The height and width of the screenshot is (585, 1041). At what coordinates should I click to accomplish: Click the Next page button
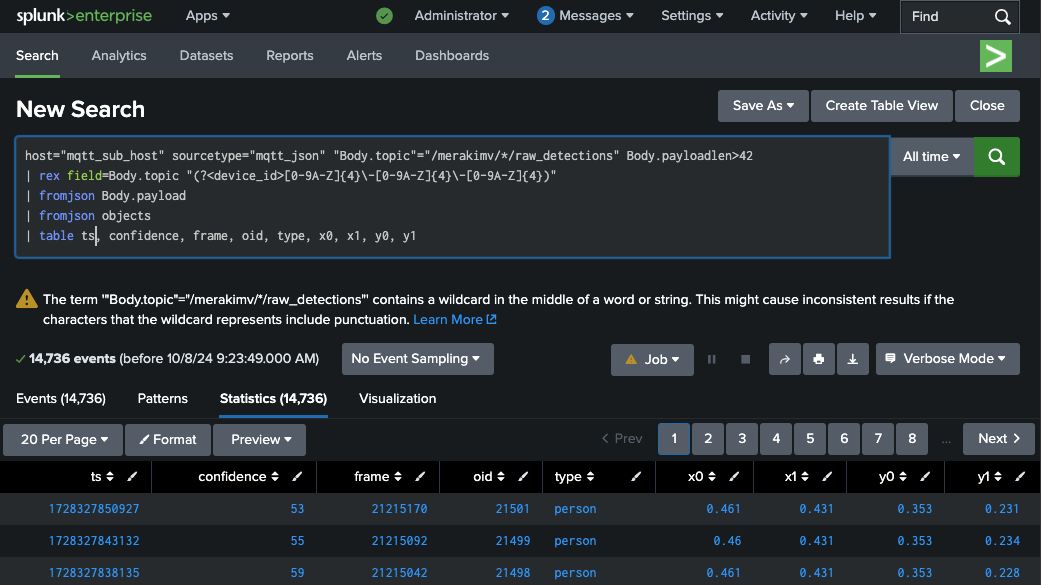point(999,439)
